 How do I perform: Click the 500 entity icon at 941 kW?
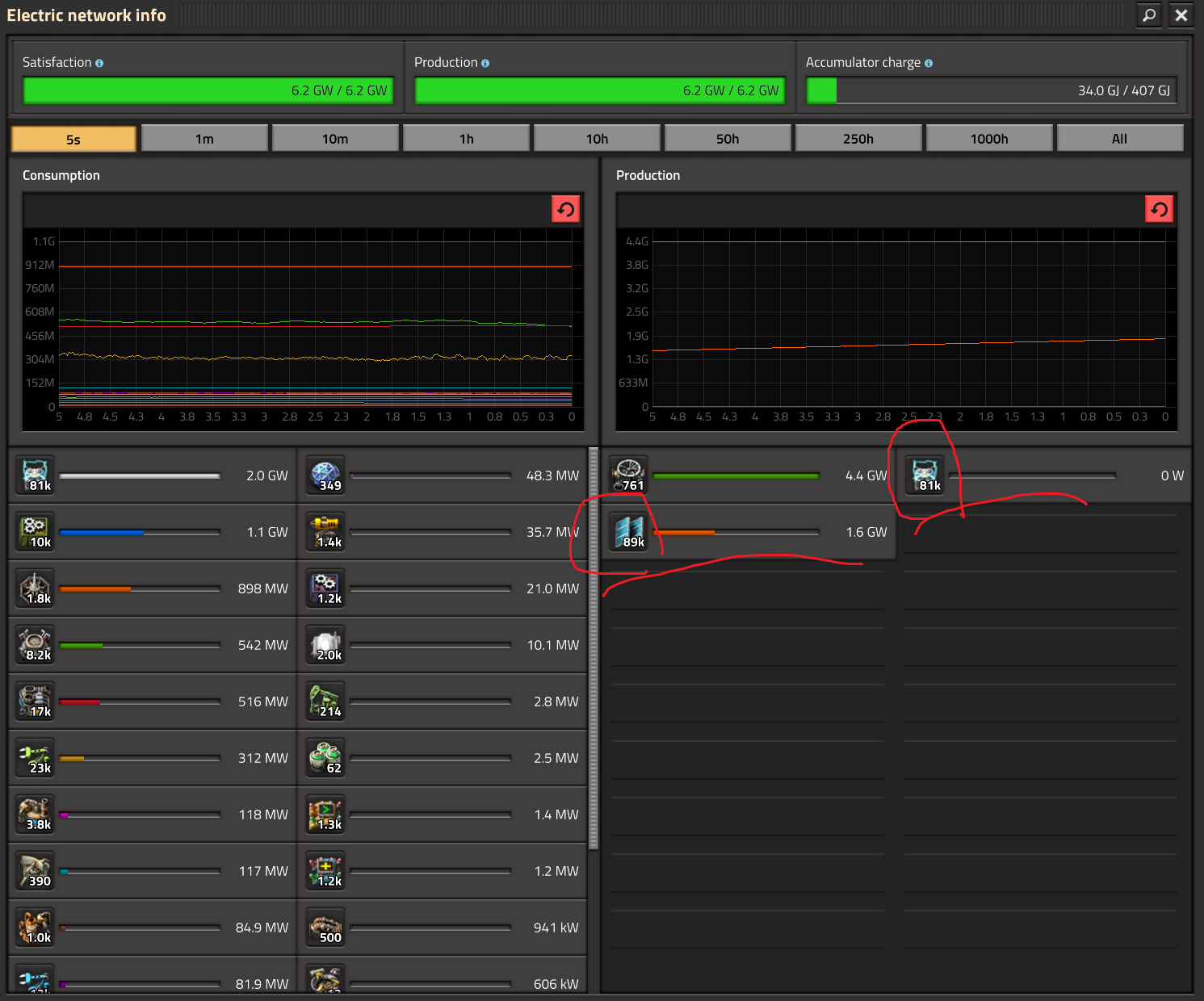click(326, 928)
